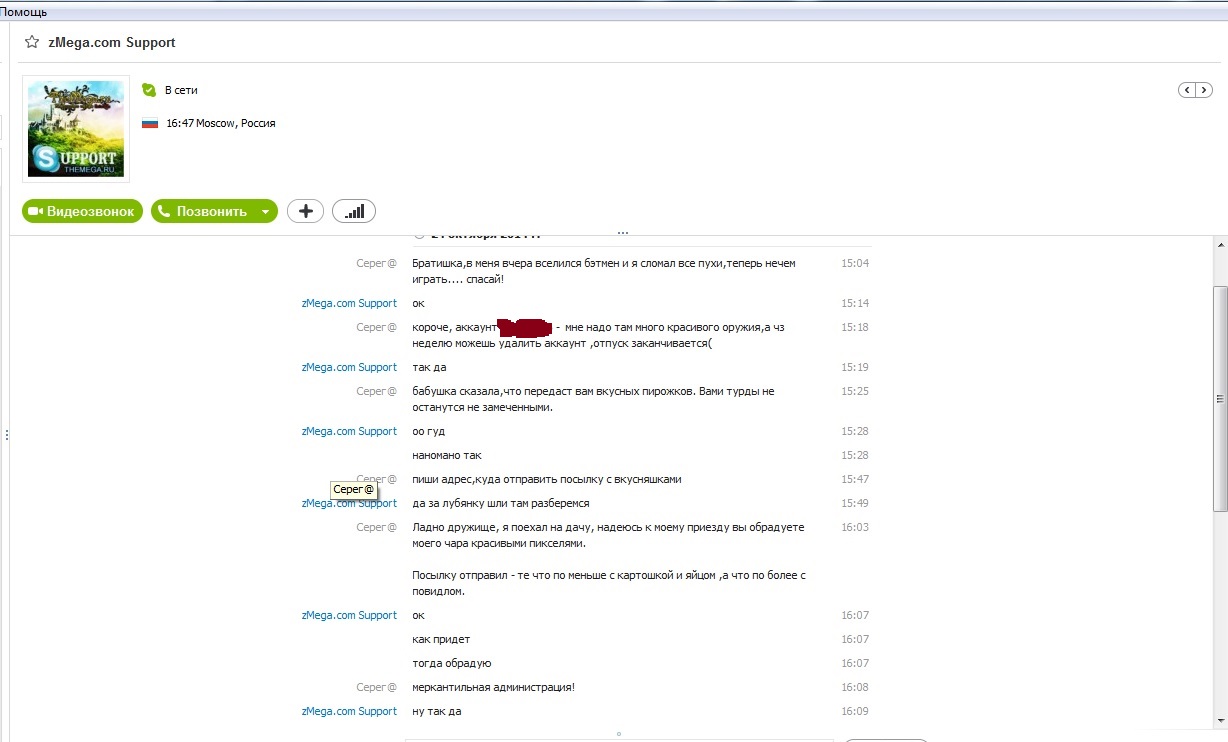
Task: Click the 15:25 timestamp
Action: pos(855,391)
